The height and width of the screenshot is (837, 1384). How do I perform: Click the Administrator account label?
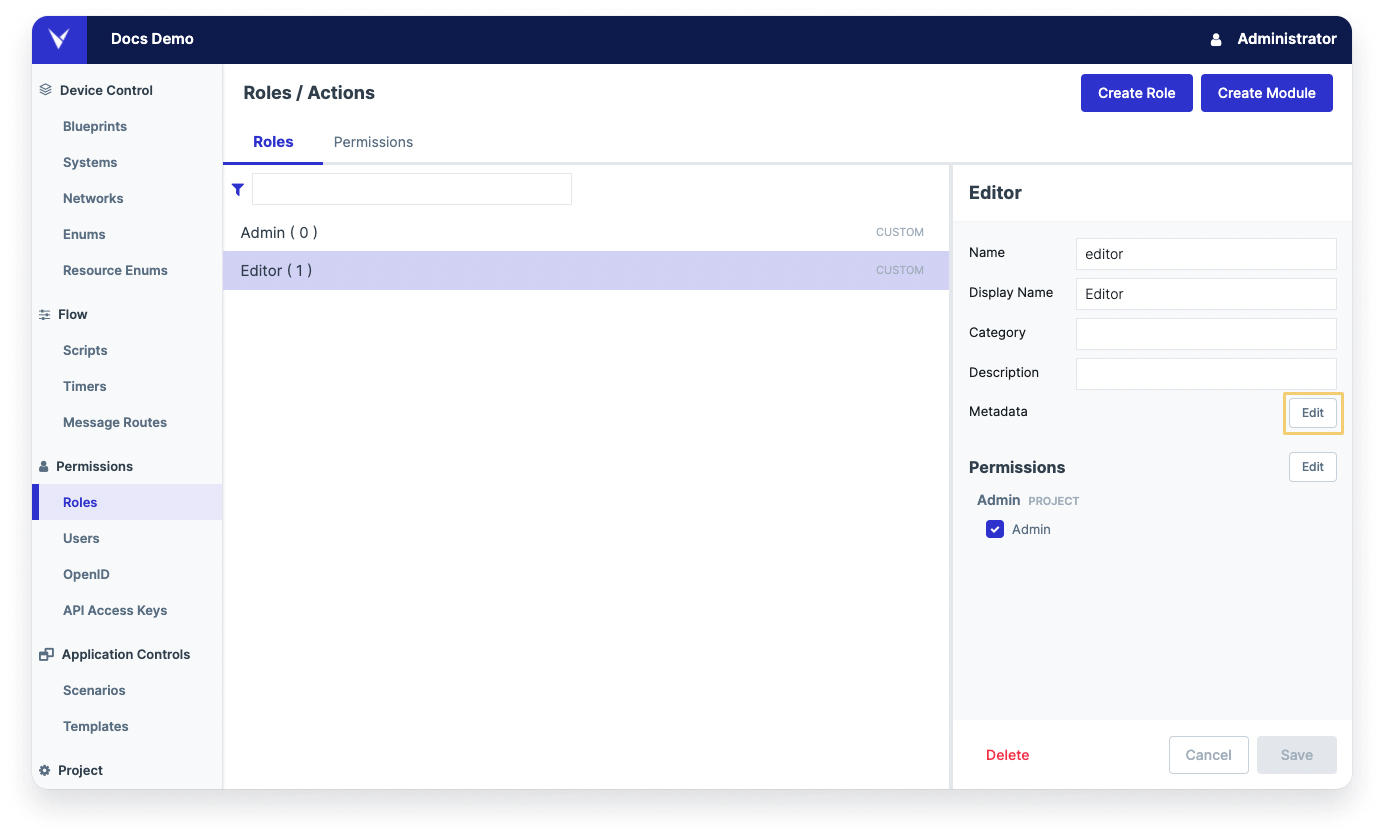1287,39
